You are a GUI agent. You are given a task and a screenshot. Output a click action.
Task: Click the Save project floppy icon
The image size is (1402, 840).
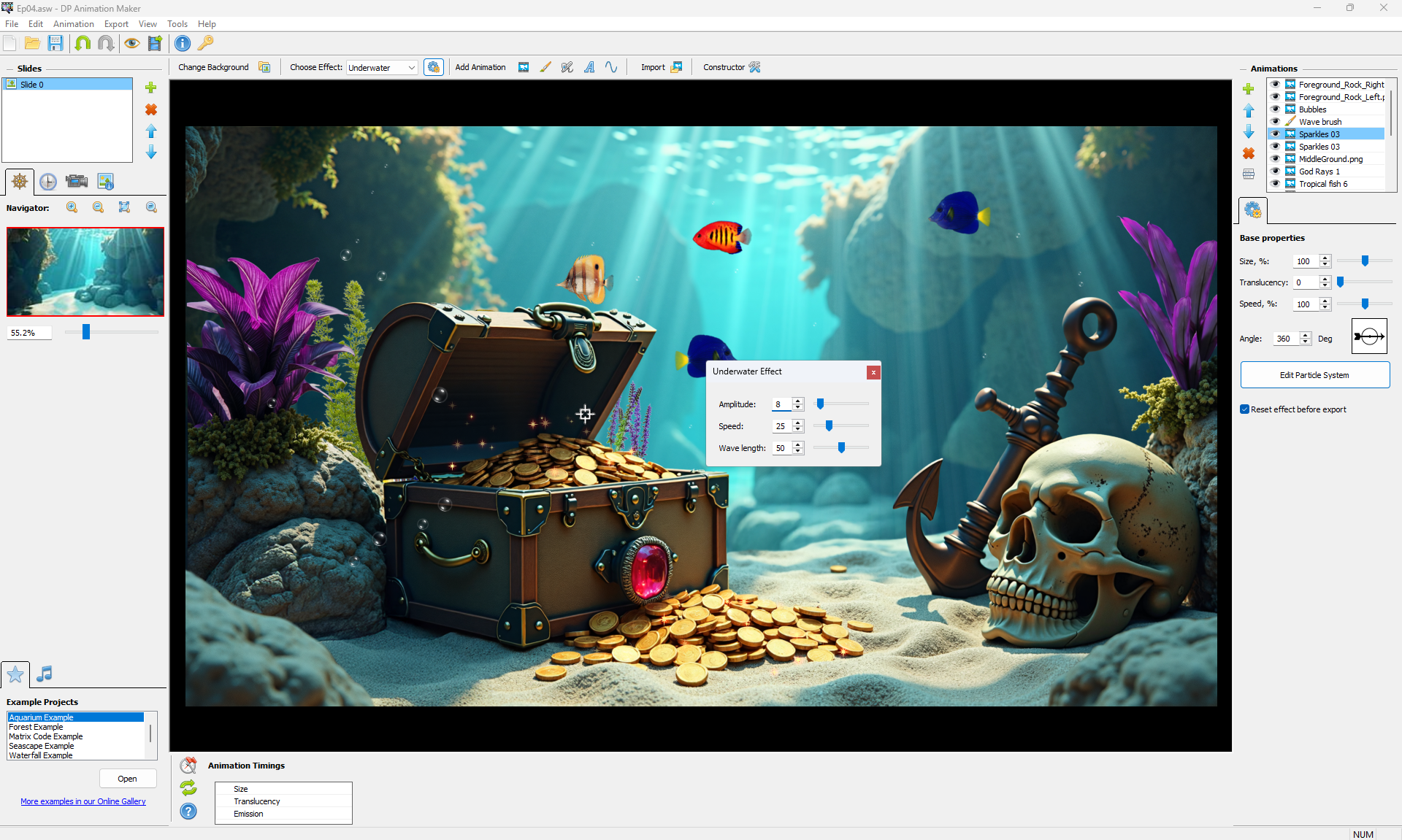(x=55, y=43)
